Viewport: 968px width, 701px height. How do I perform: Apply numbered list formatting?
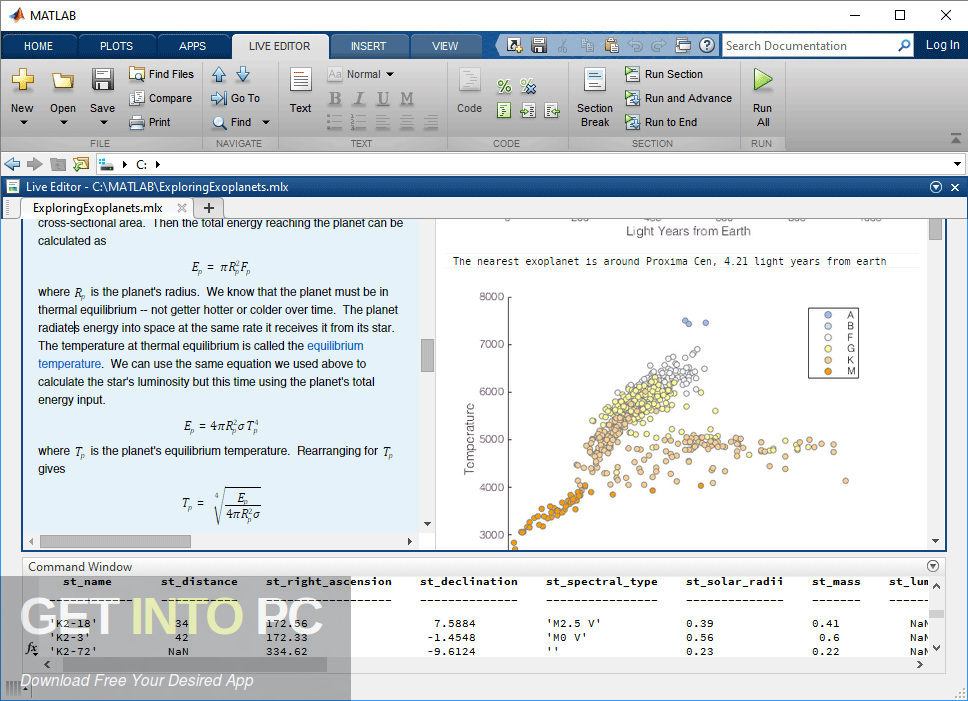[x=359, y=122]
